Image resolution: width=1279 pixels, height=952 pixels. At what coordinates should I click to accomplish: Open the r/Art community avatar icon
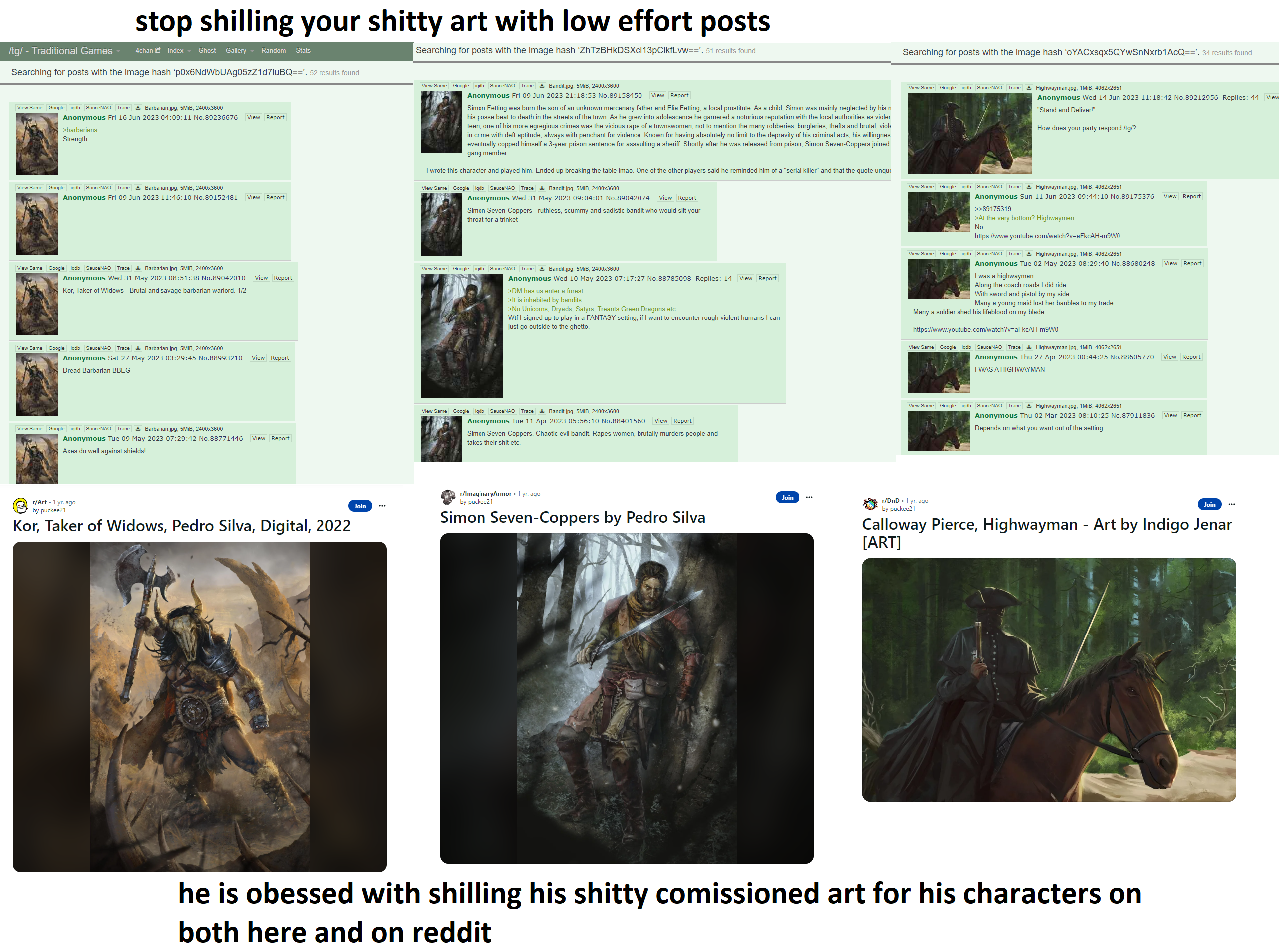tap(21, 506)
